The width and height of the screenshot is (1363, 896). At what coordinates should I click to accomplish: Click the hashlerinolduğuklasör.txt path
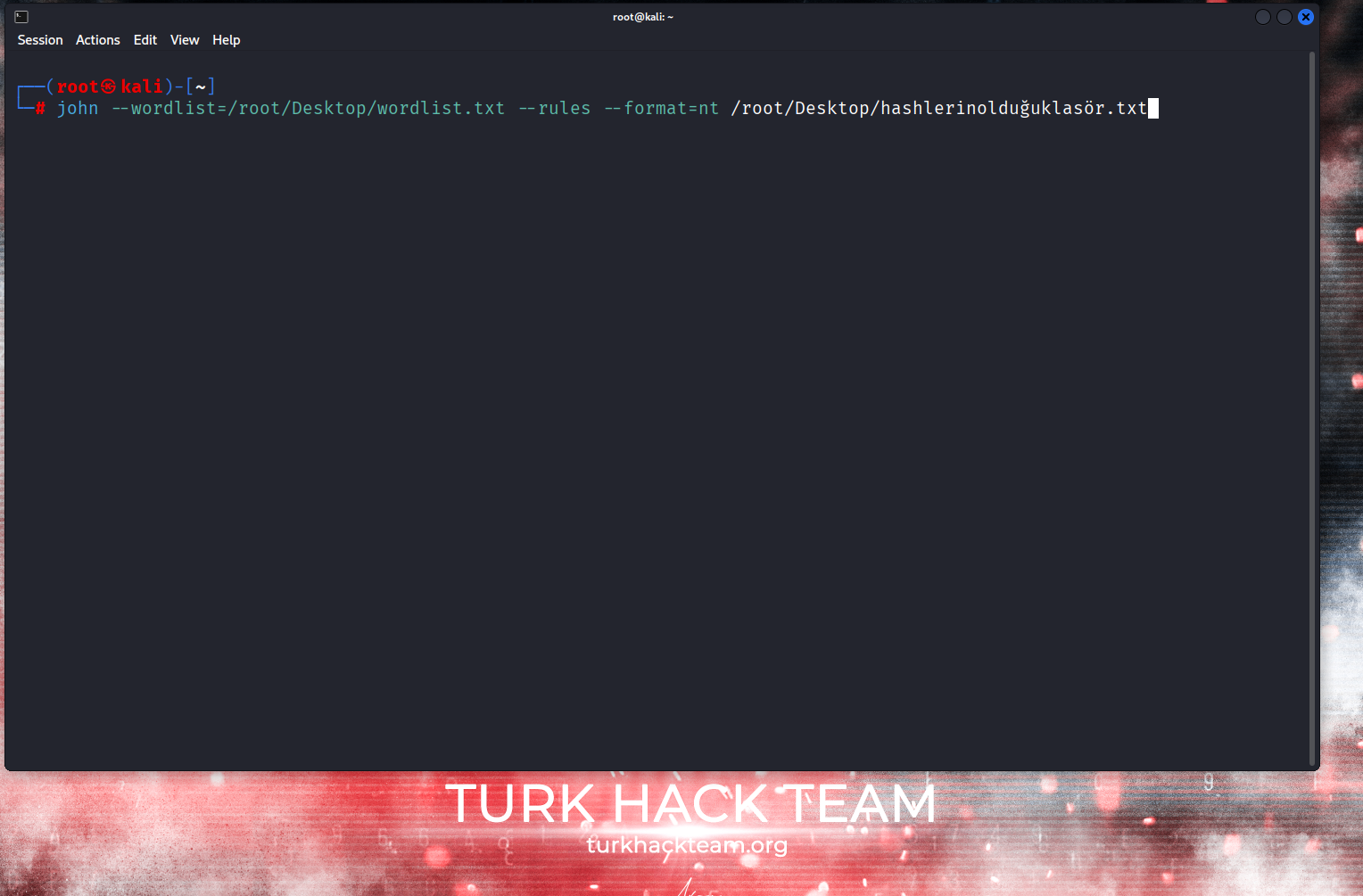coord(938,108)
